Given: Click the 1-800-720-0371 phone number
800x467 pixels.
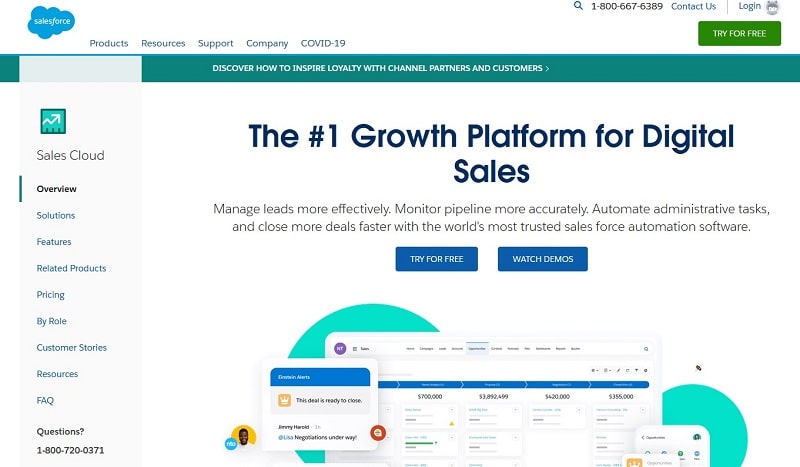Looking at the screenshot, I should click(x=70, y=450).
